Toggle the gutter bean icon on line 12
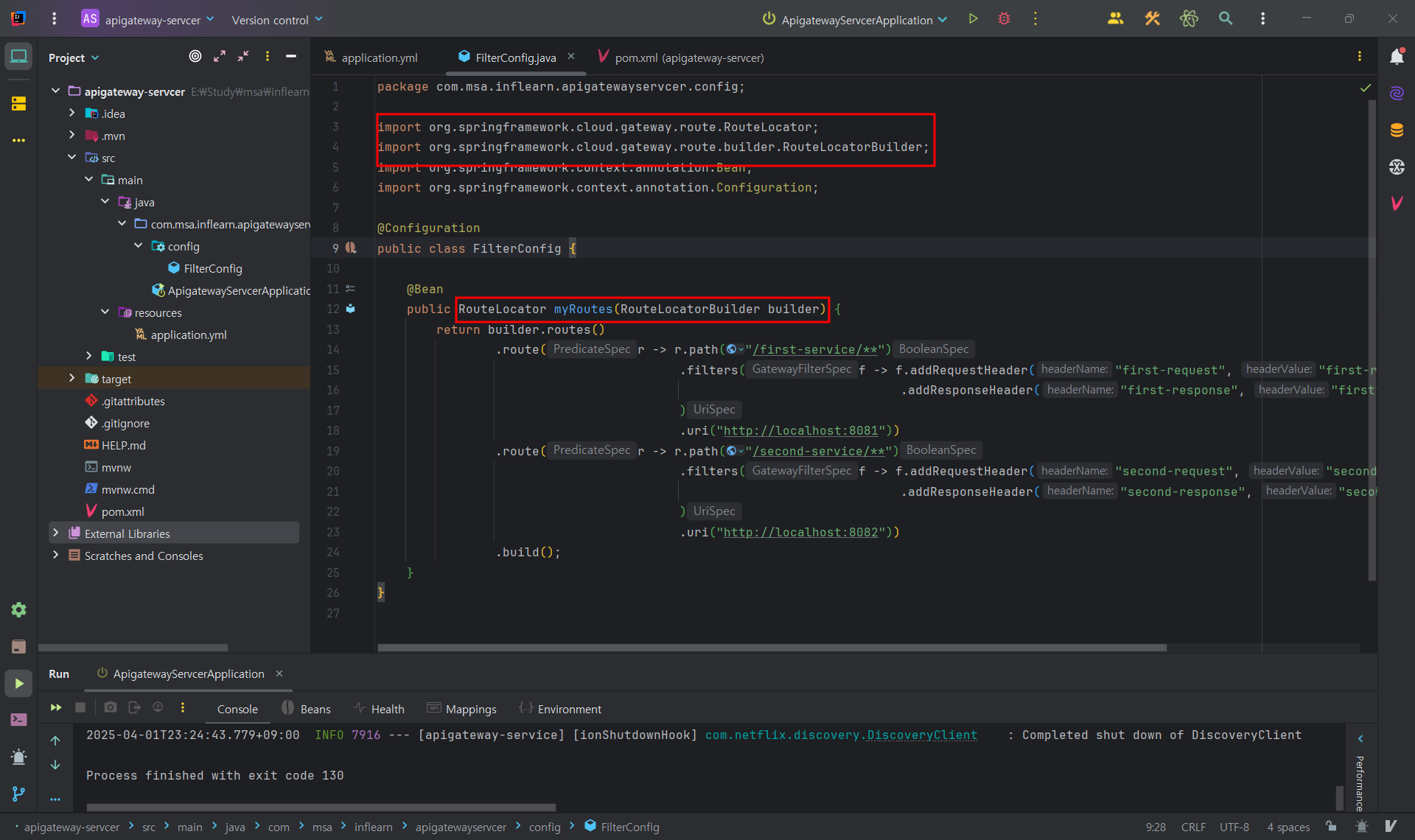The width and height of the screenshot is (1415, 840). 351,309
